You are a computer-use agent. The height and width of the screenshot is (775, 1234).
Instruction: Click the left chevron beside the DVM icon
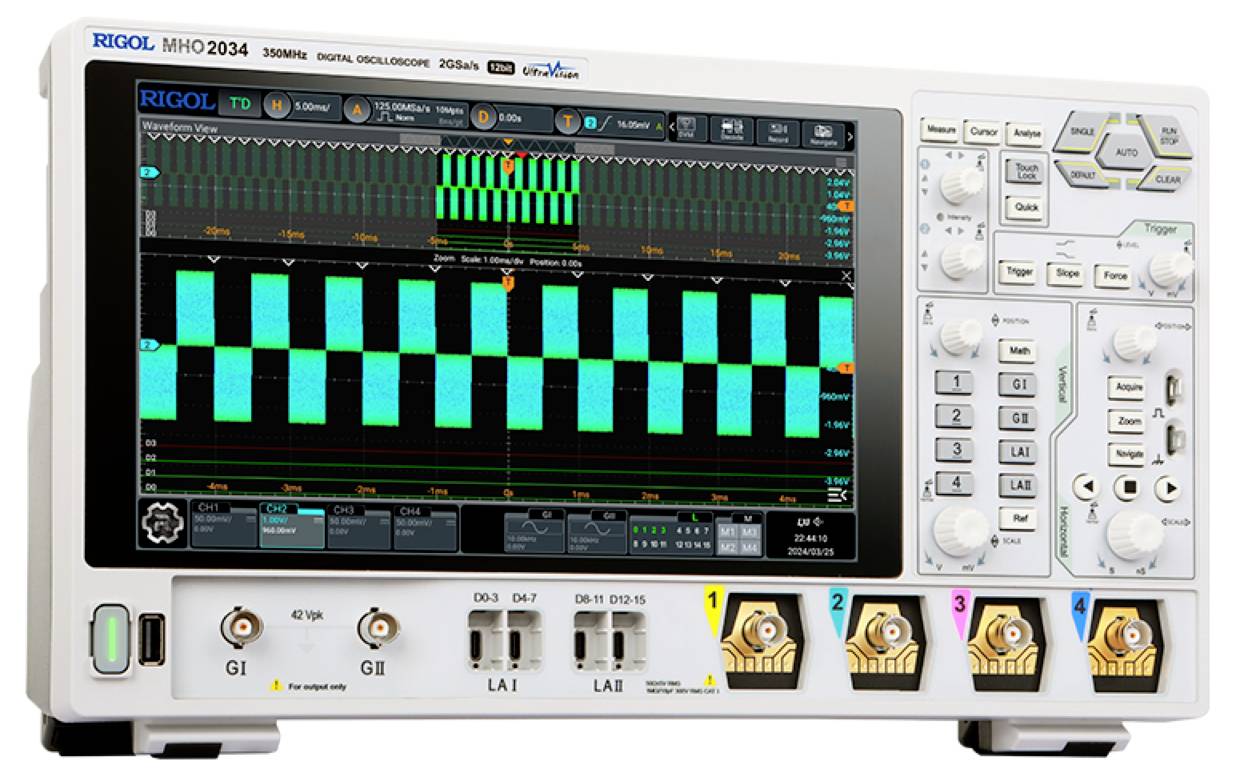tap(672, 125)
